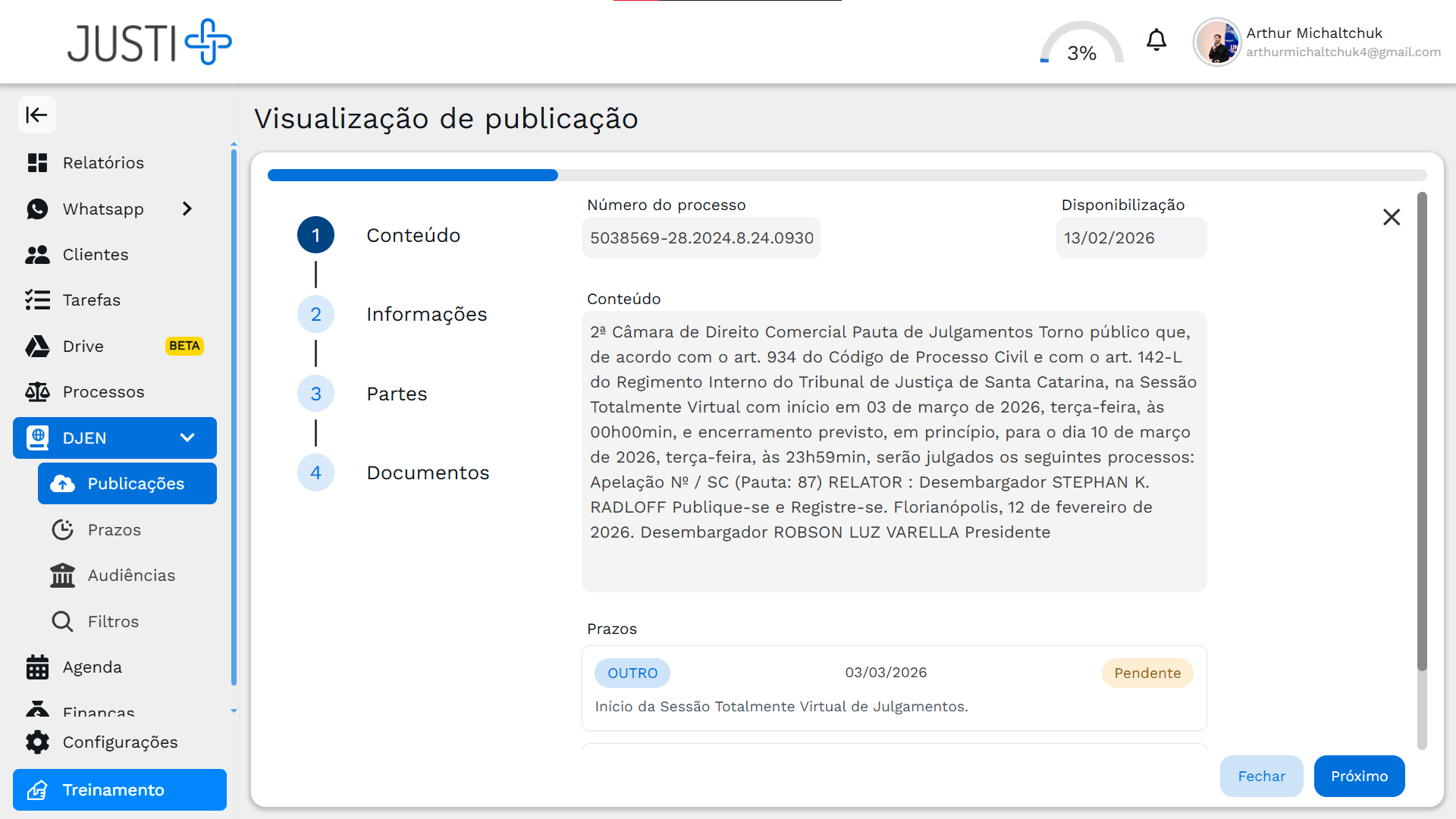Select the Whatsapp sidebar icon

tap(38, 209)
